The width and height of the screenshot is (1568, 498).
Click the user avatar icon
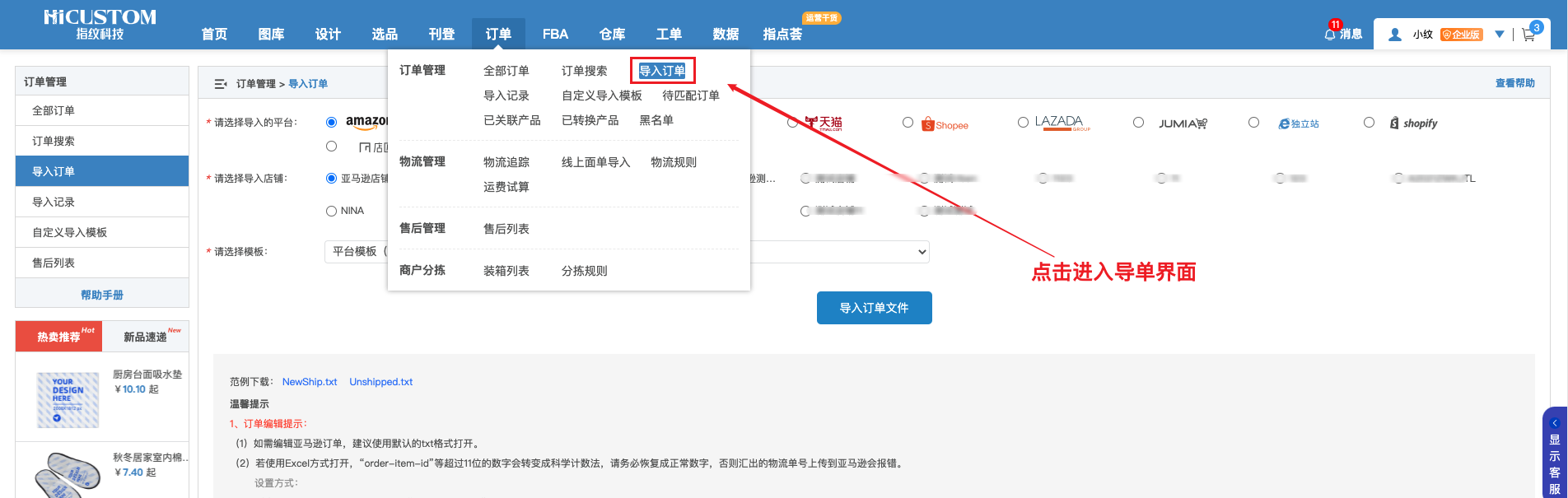tap(1395, 35)
